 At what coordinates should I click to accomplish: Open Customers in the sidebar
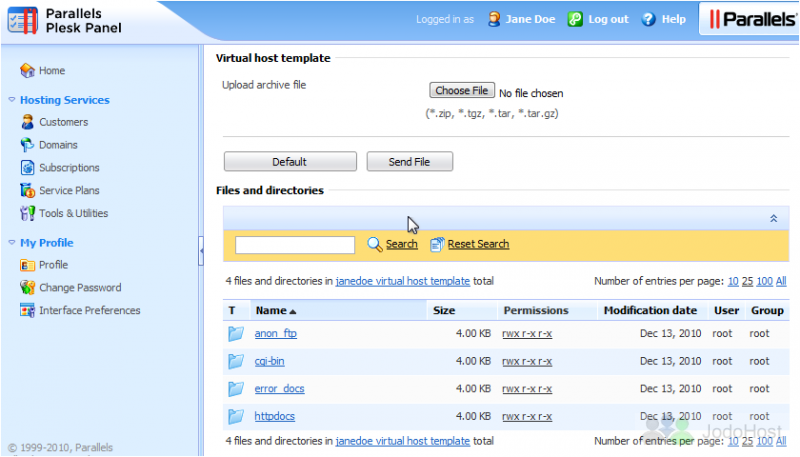pyautogui.click(x=64, y=122)
